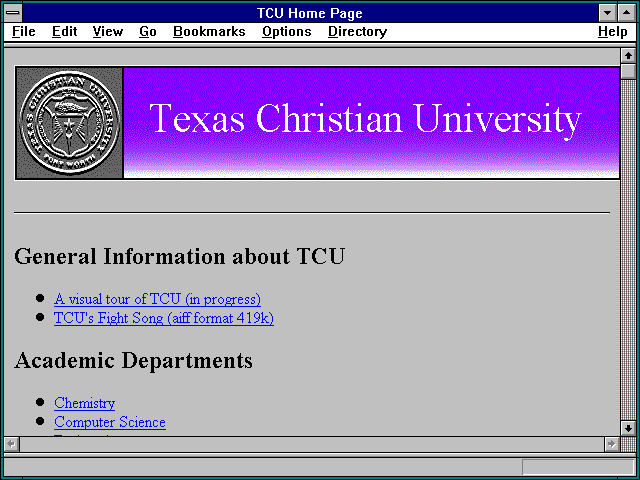Image resolution: width=640 pixels, height=480 pixels.
Task: Open the window control menu box
Action: (13, 13)
